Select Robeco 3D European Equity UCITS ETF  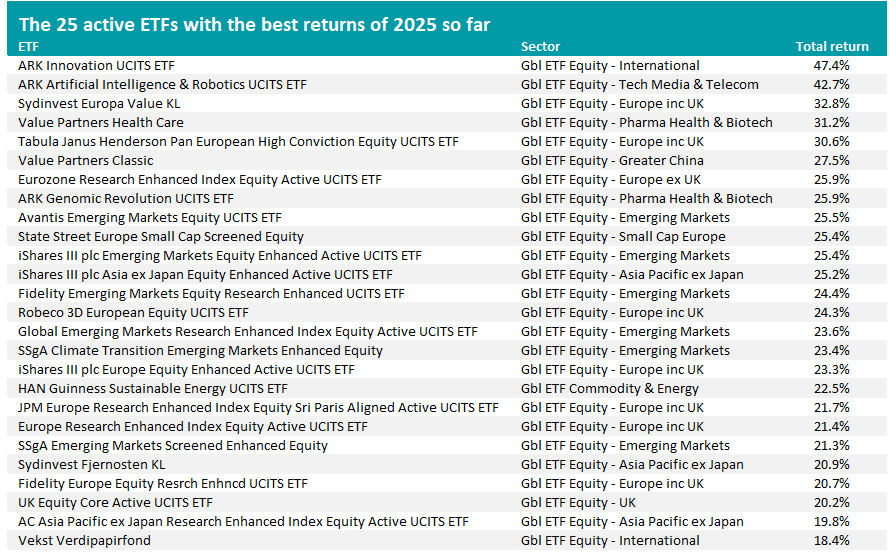[x=133, y=312]
